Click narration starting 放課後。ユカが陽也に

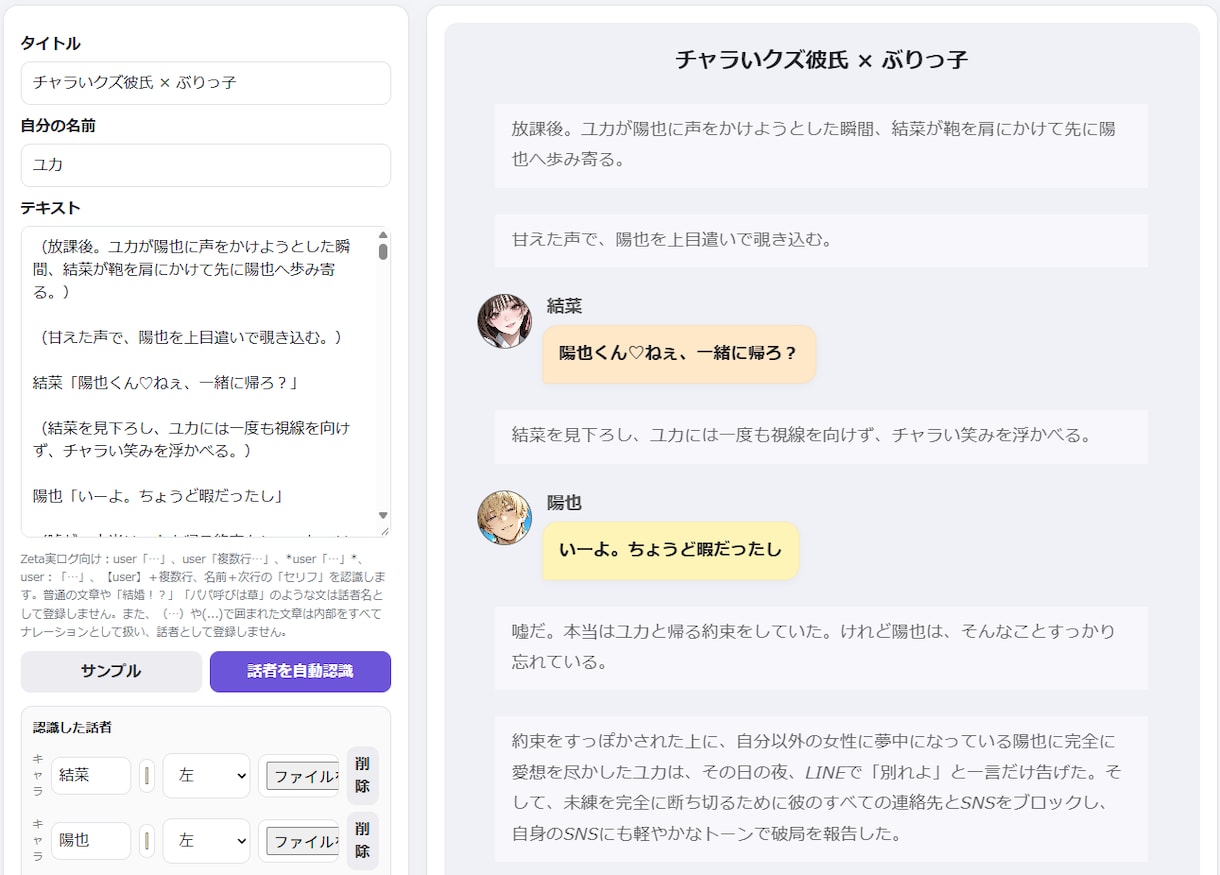click(821, 145)
